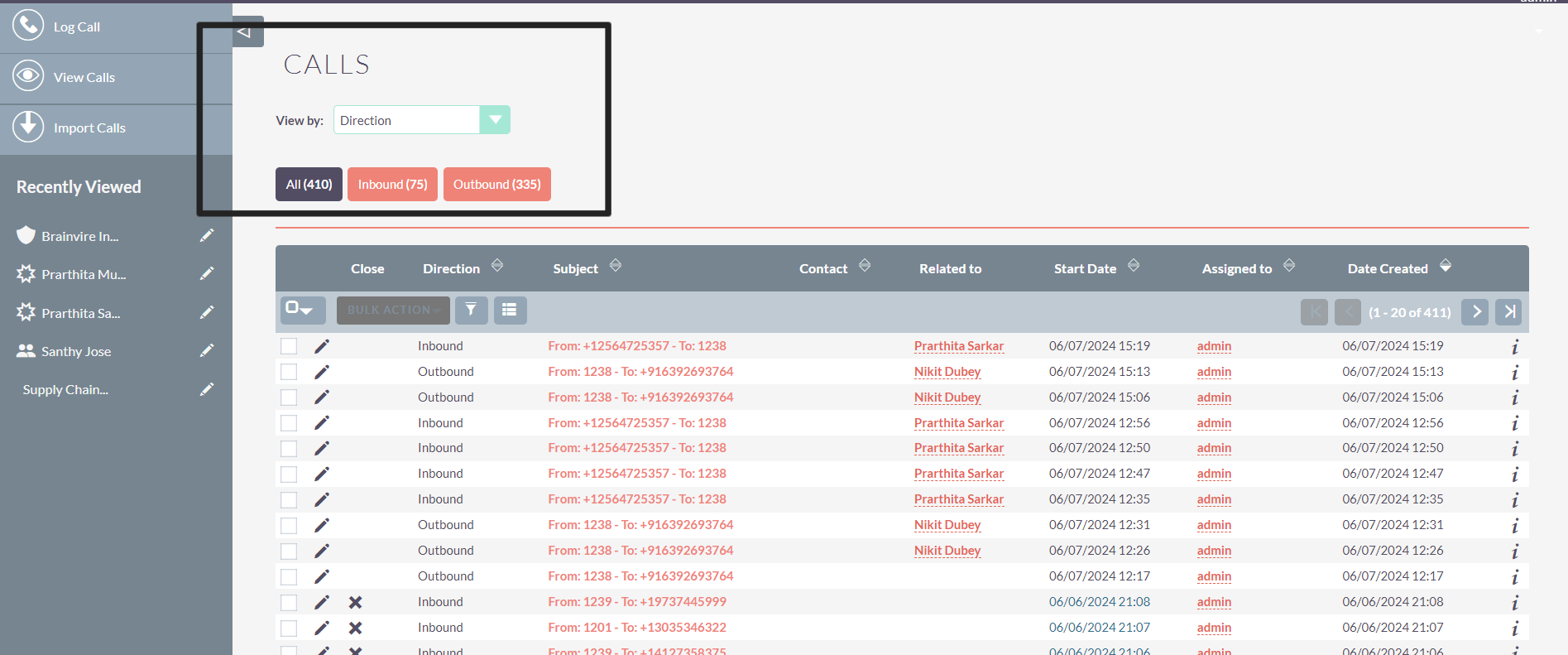Image resolution: width=1568 pixels, height=655 pixels.
Task: Click the View Calls eye icon
Action: [28, 76]
